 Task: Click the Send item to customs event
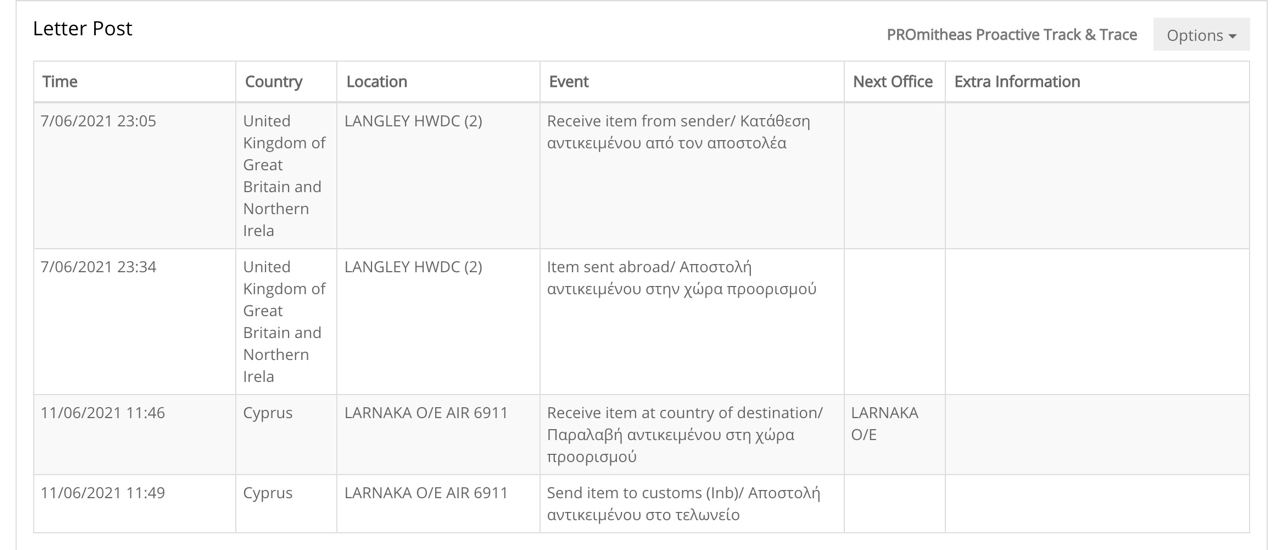coord(683,504)
